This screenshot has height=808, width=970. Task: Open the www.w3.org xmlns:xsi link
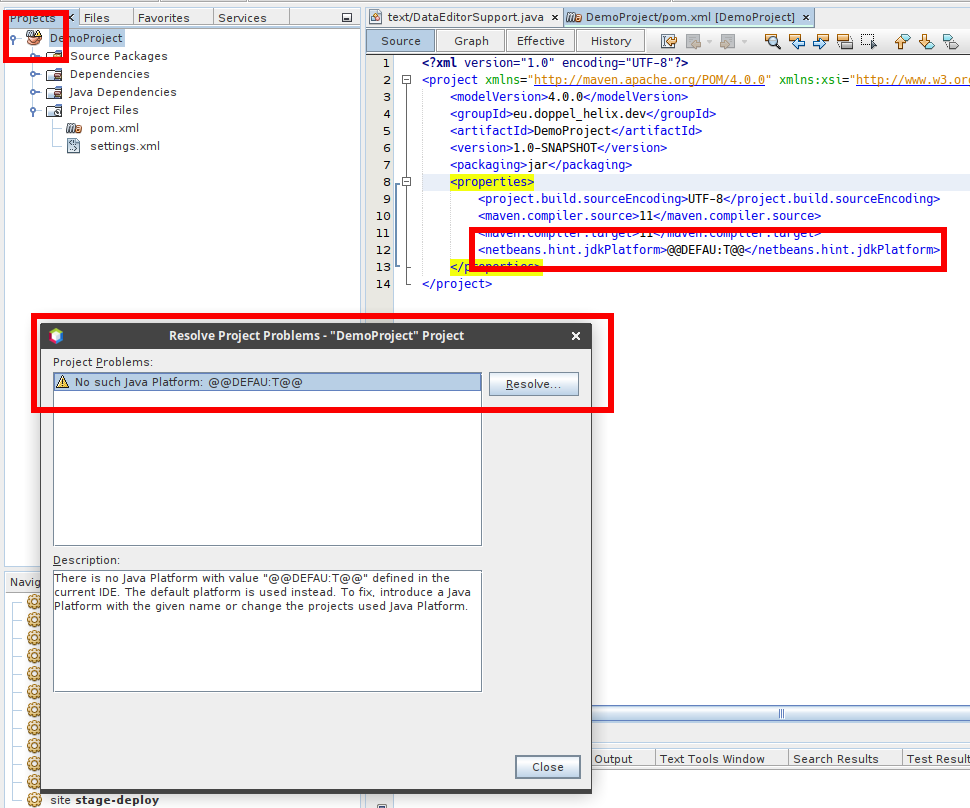click(x=912, y=80)
